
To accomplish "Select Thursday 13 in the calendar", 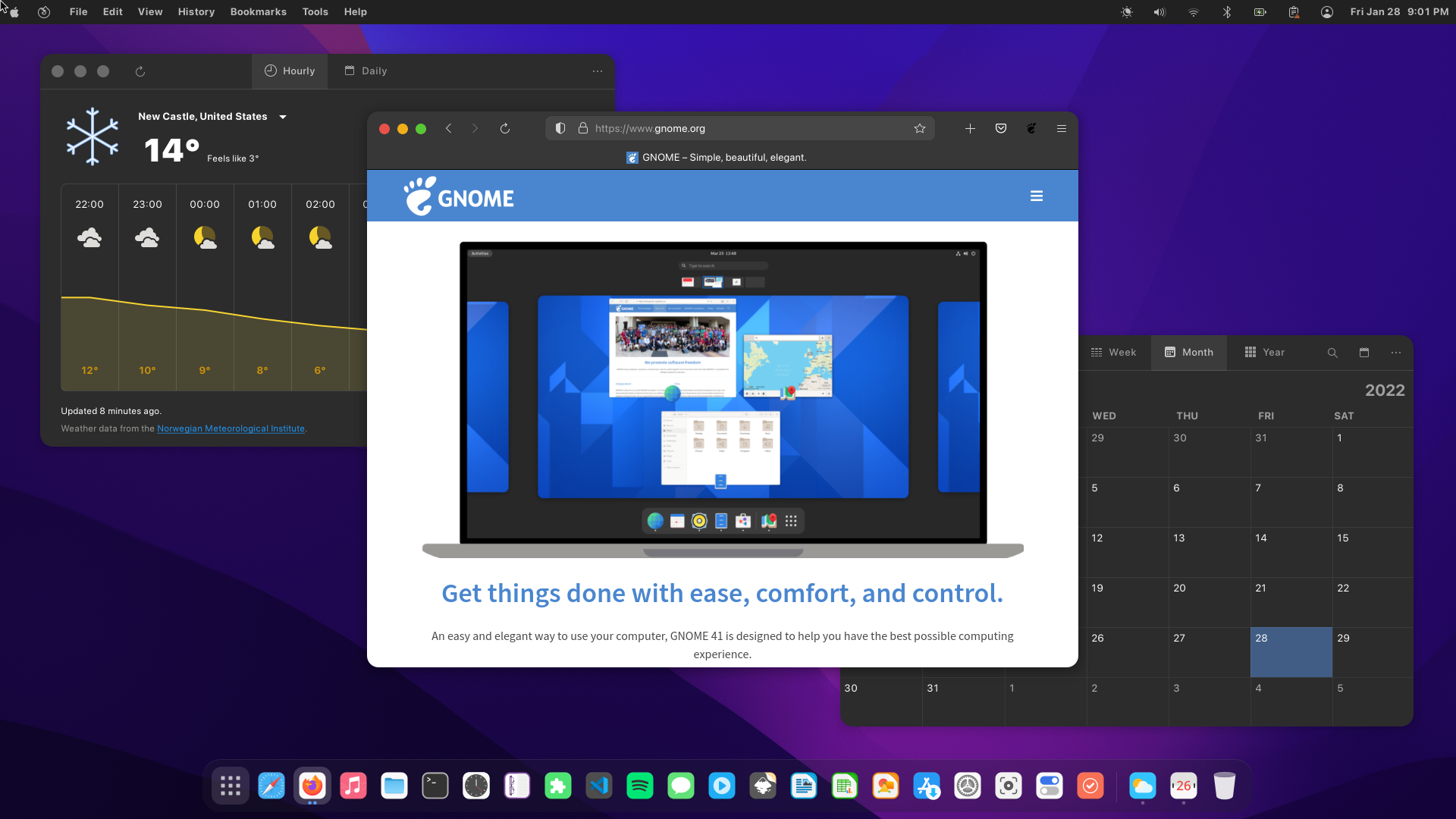I will coord(1210,552).
